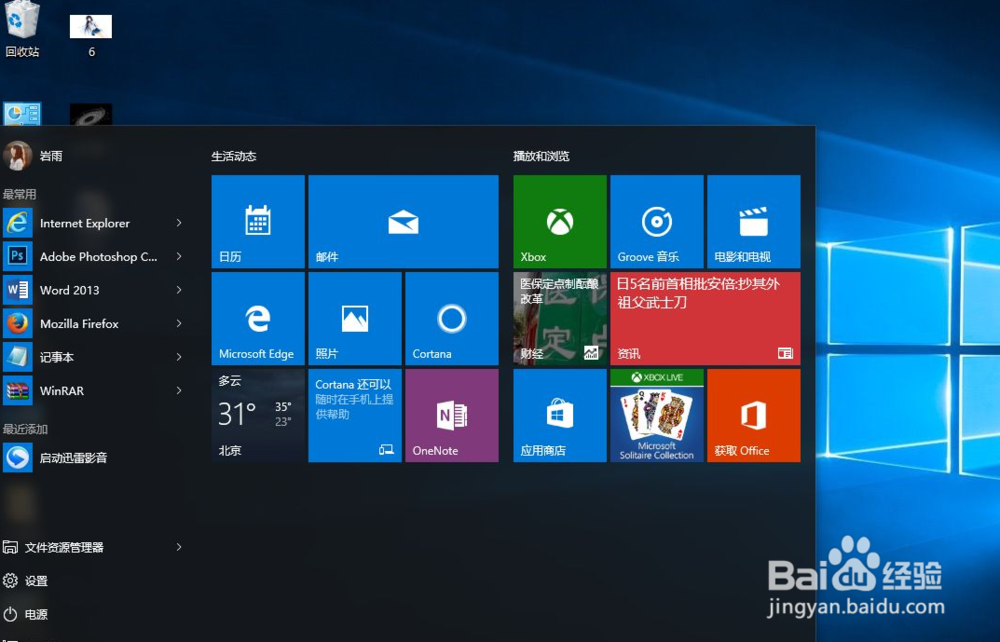
Task: Open the Photos (照片) tile
Action: (355, 318)
